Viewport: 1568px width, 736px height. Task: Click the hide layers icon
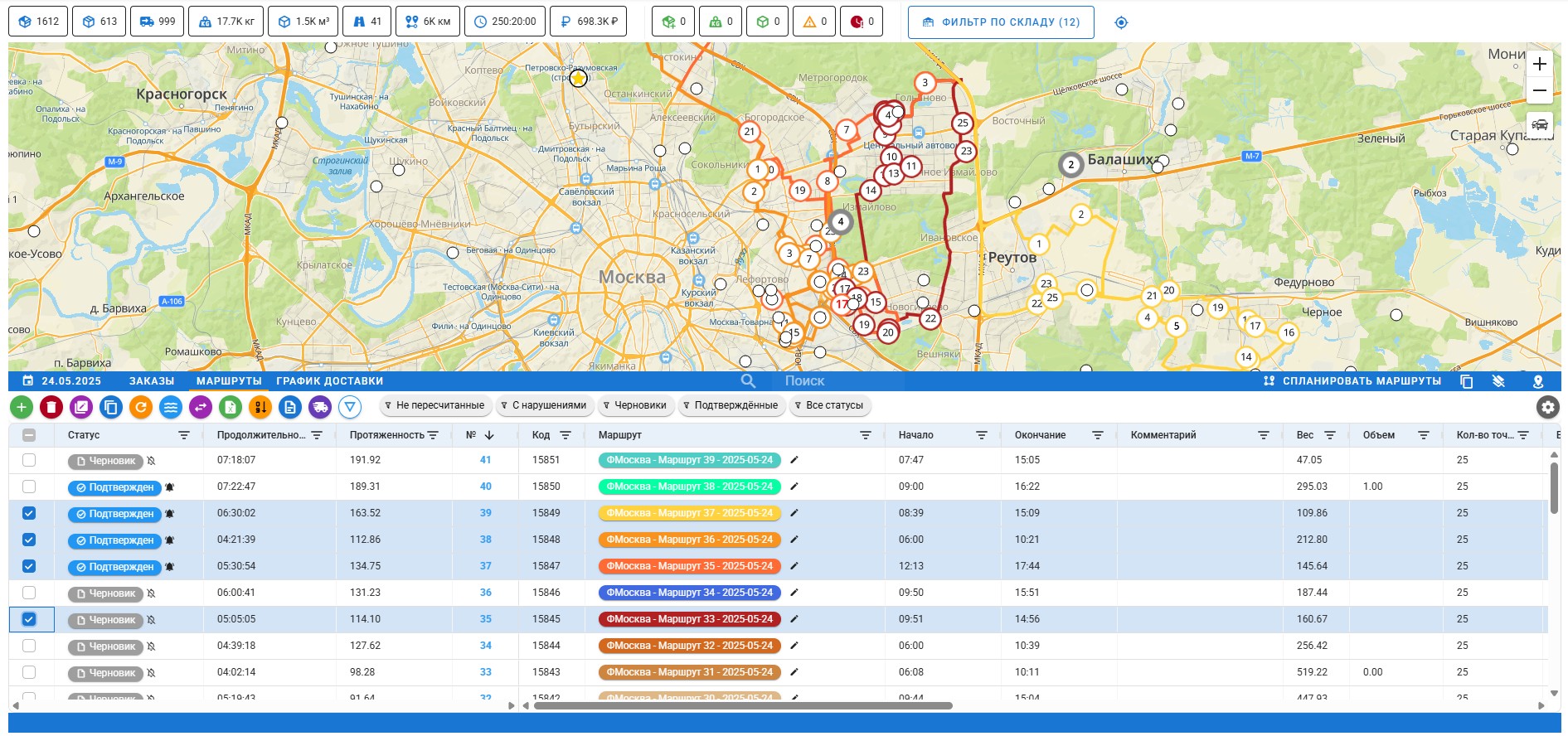point(1498,381)
